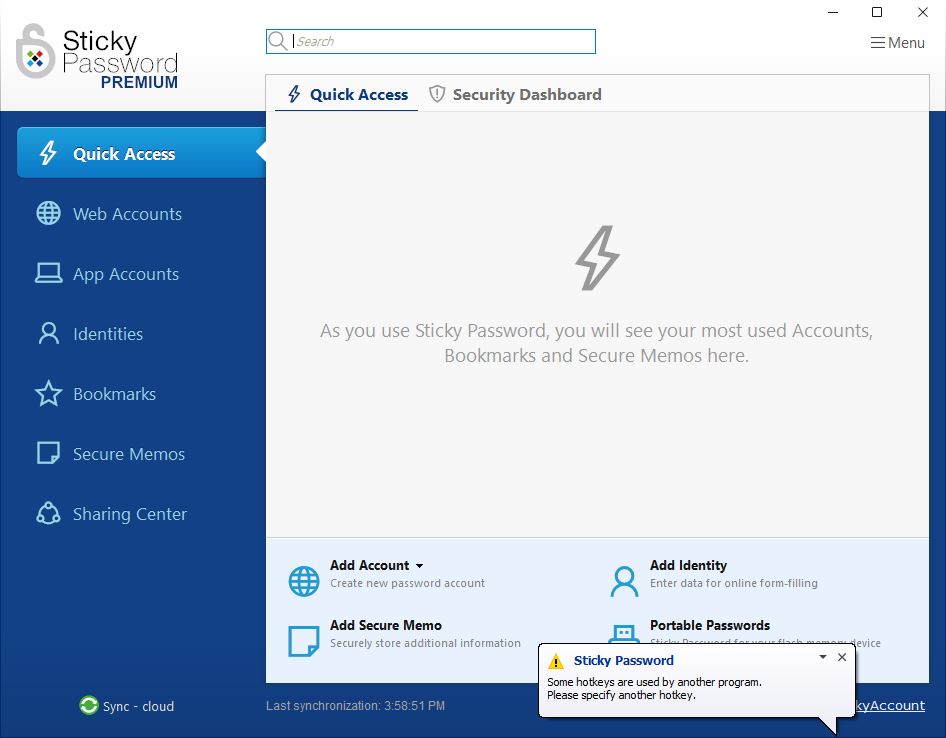Click the Security Dashboard shield icon
Viewport: 946px width, 738px height.
(437, 94)
